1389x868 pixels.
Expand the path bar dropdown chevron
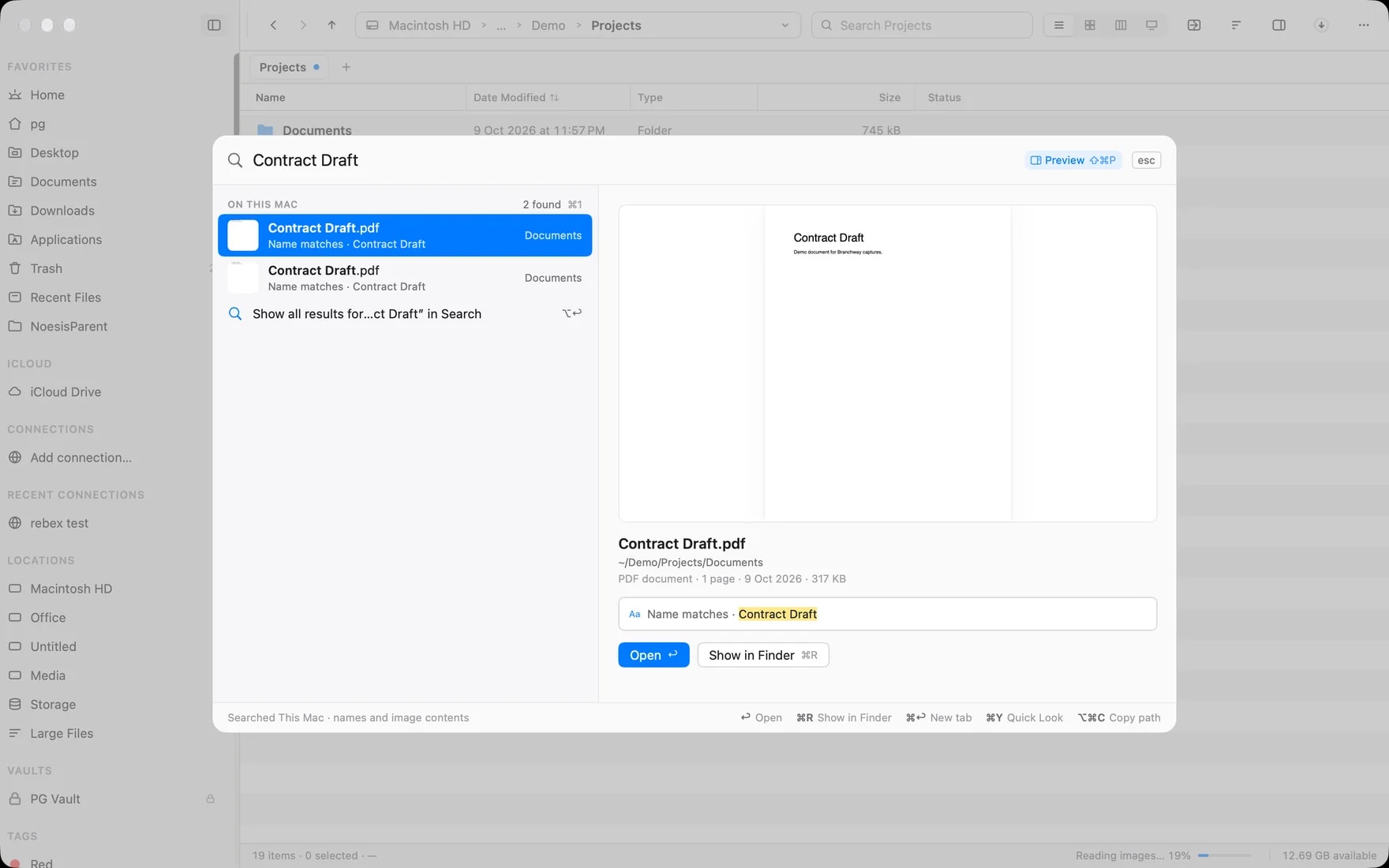[x=784, y=25]
